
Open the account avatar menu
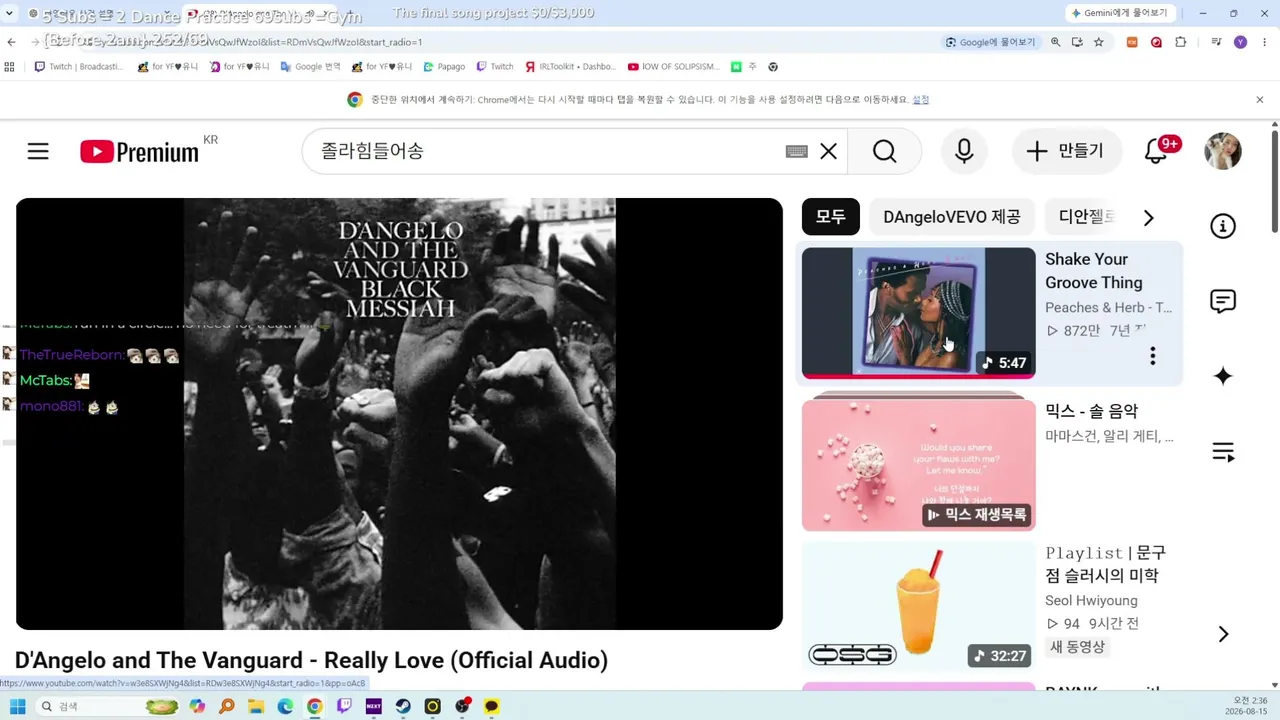pyautogui.click(x=1223, y=151)
